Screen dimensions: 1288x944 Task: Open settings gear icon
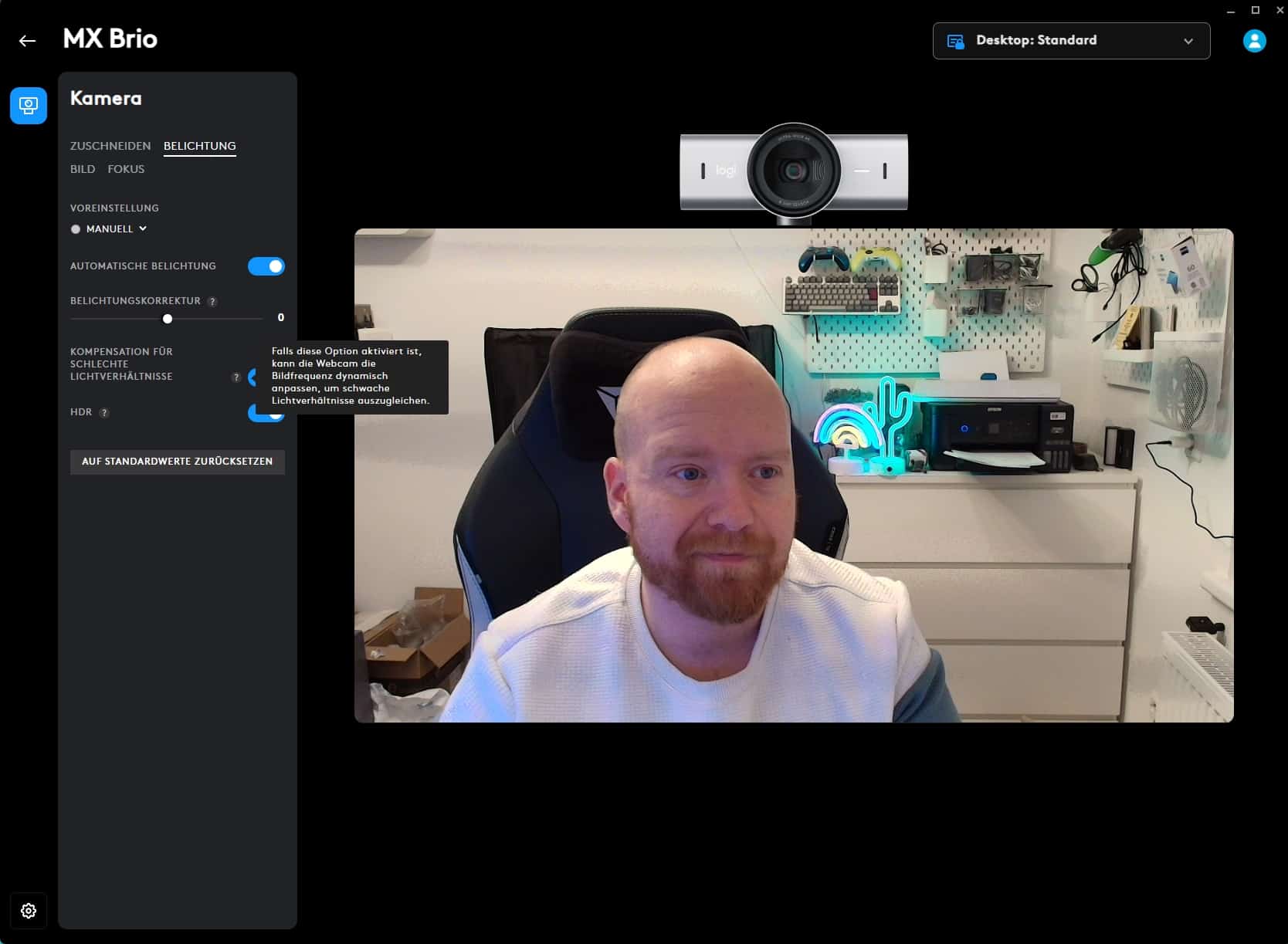pos(29,911)
